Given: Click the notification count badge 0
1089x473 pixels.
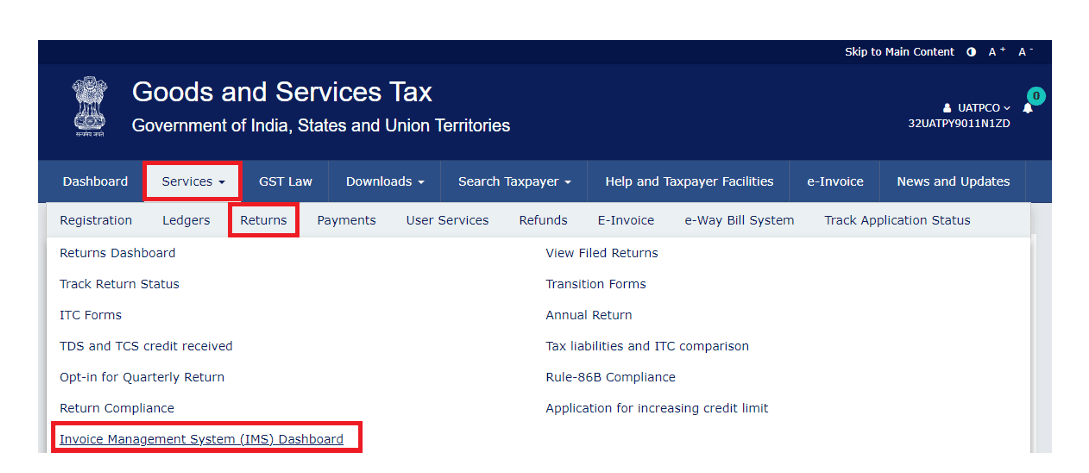Looking at the screenshot, I should pos(1036,97).
